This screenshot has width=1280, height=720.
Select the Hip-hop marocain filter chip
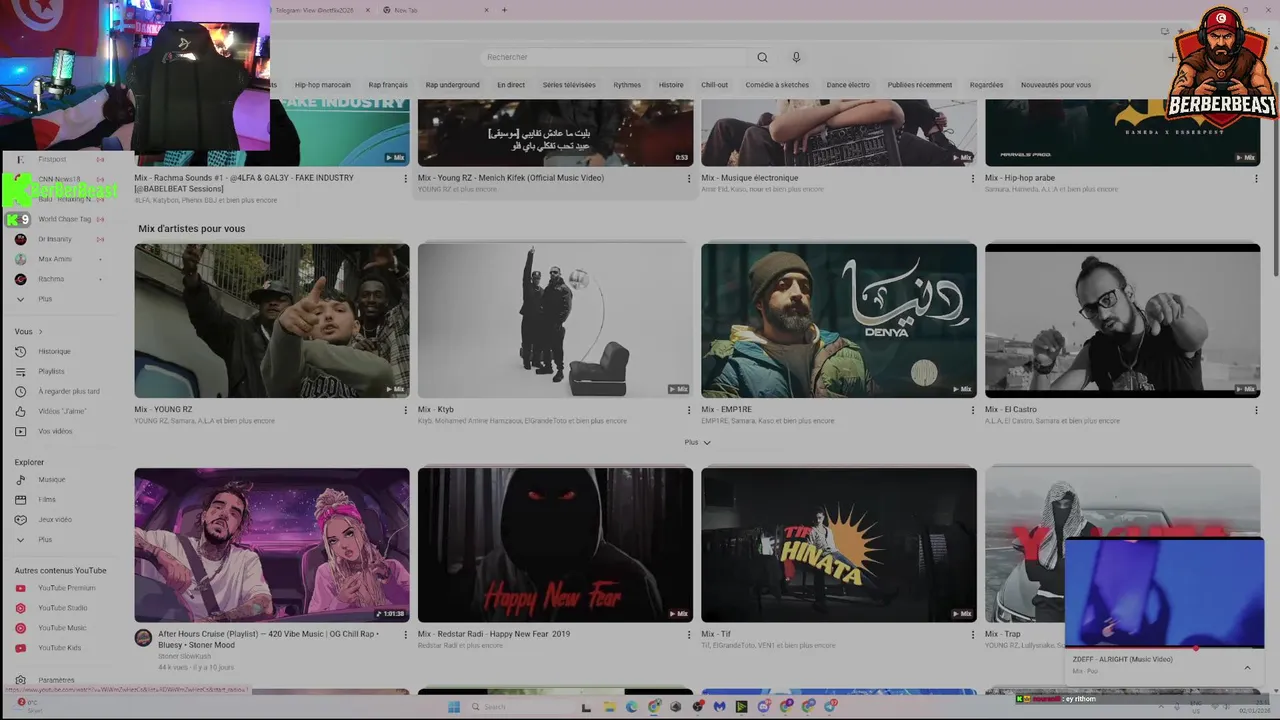(x=322, y=85)
